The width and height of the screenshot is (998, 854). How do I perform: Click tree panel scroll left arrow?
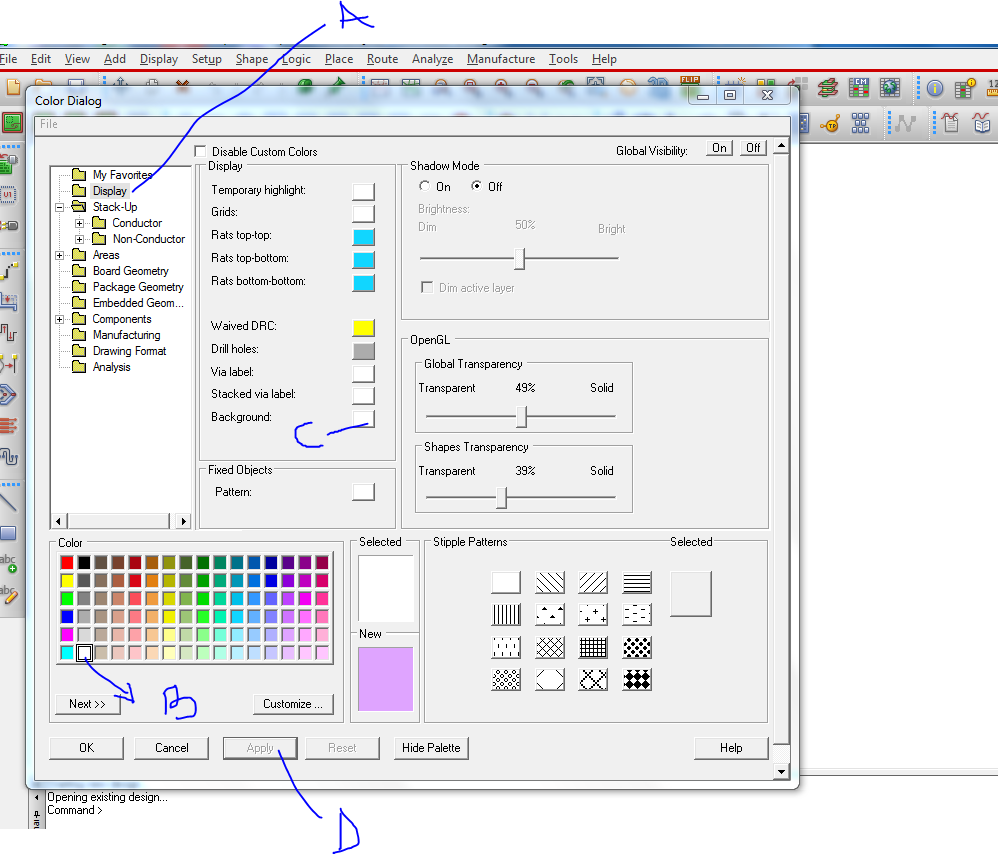click(x=58, y=521)
